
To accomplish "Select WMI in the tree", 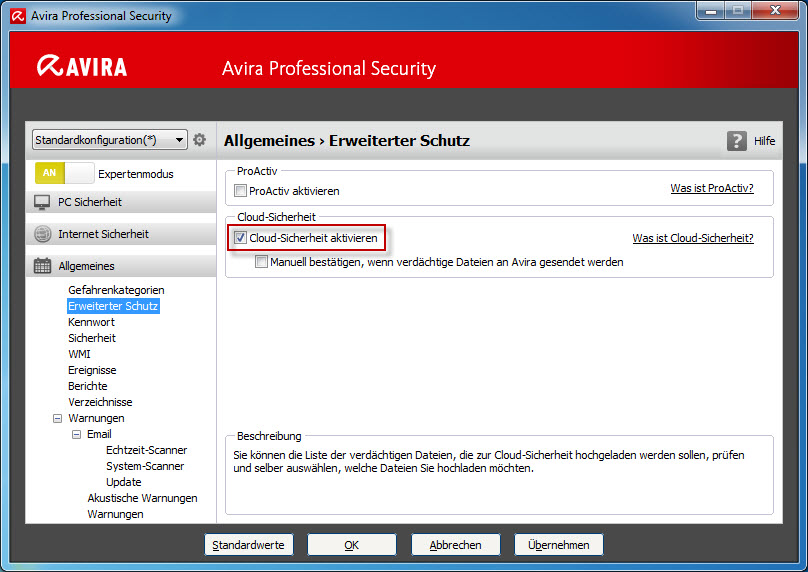I will (79, 354).
